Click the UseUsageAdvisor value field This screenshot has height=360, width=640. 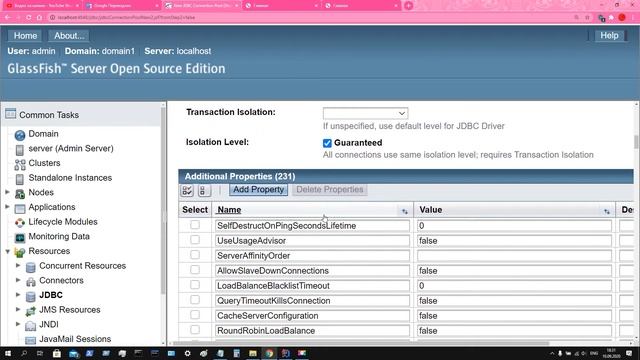pos(514,241)
